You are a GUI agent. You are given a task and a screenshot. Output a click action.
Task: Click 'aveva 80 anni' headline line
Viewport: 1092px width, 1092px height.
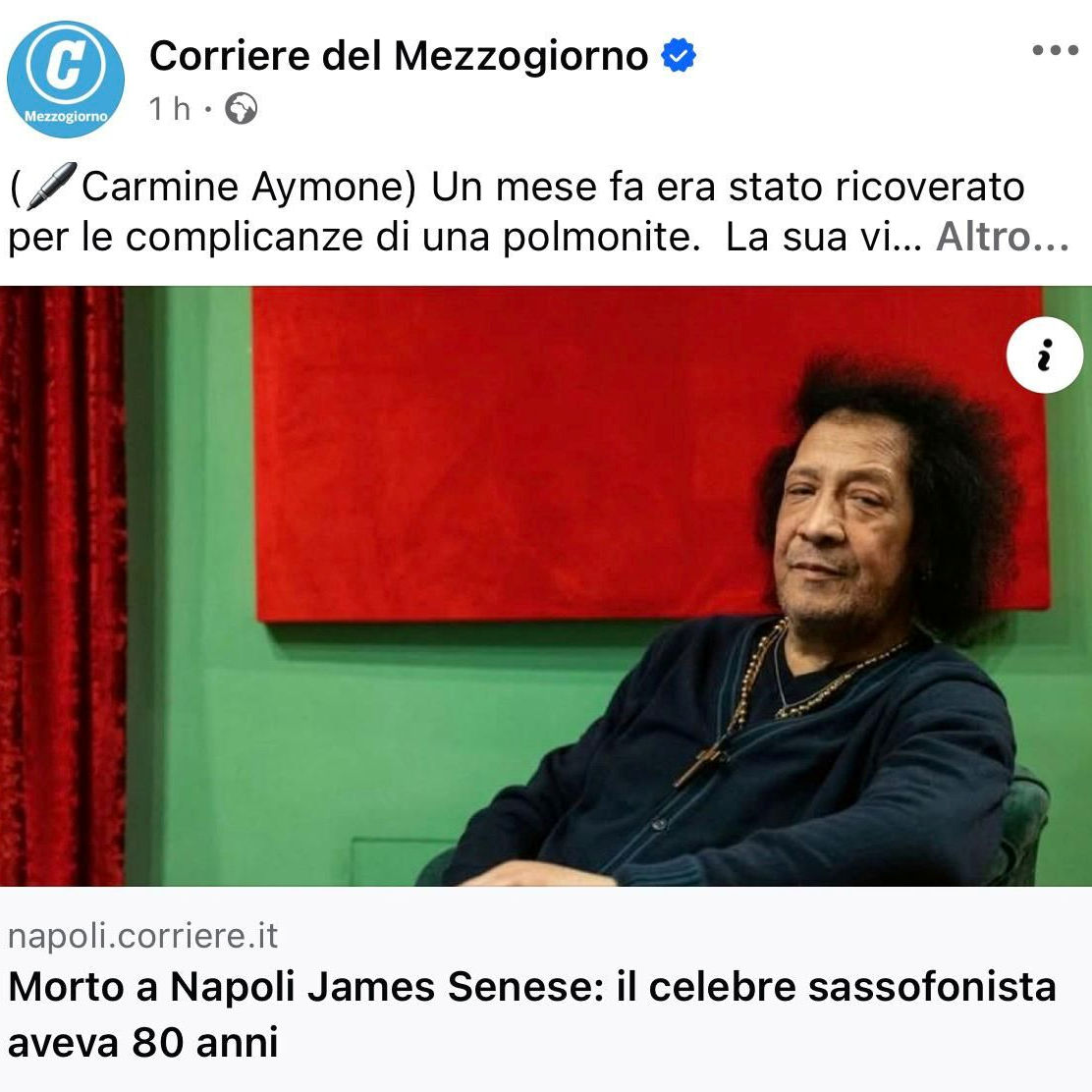coord(142,1043)
